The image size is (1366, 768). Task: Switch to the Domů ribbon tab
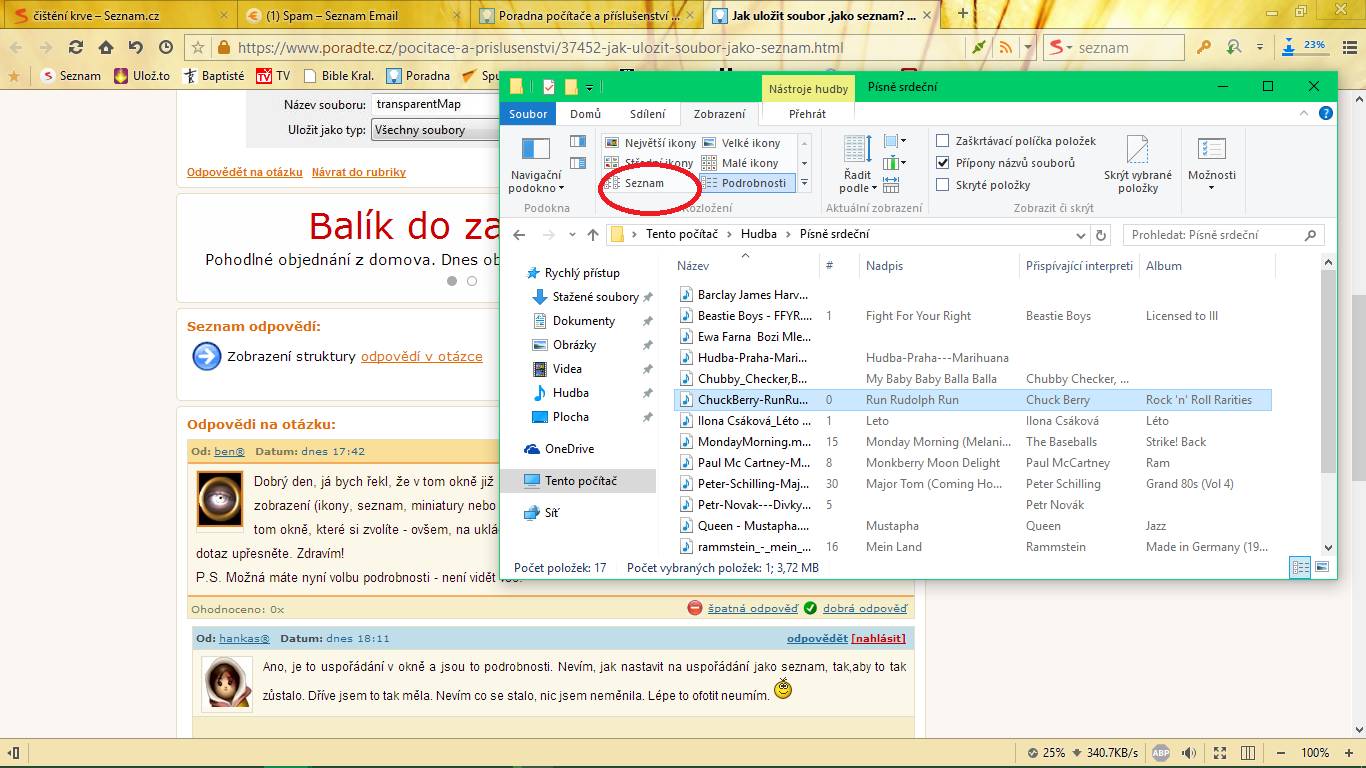click(x=585, y=114)
